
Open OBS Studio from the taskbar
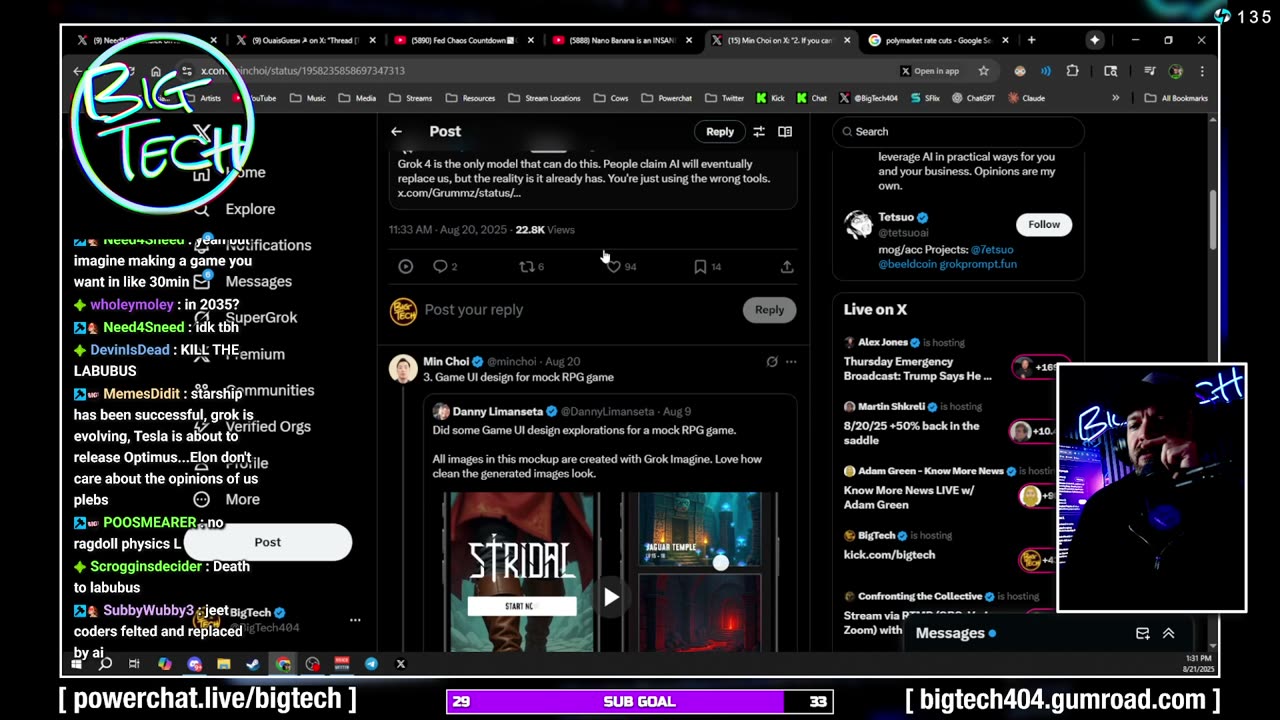coord(312,664)
